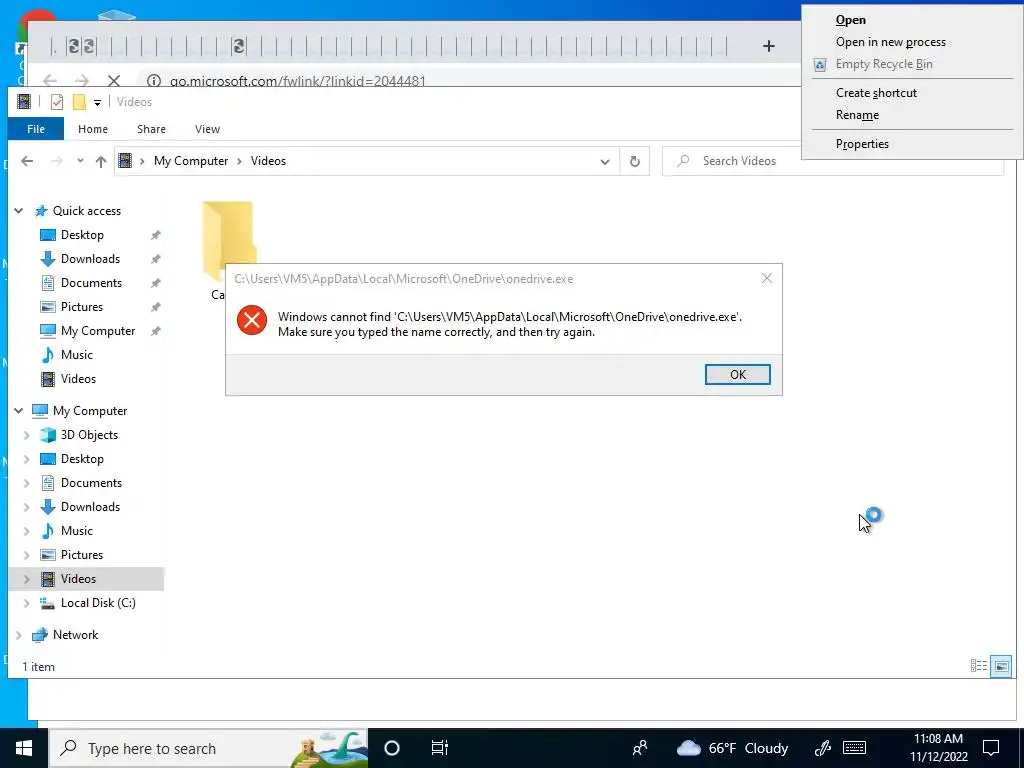This screenshot has height=768, width=1024.
Task: Open Music under Quick access
Action: tap(76, 355)
